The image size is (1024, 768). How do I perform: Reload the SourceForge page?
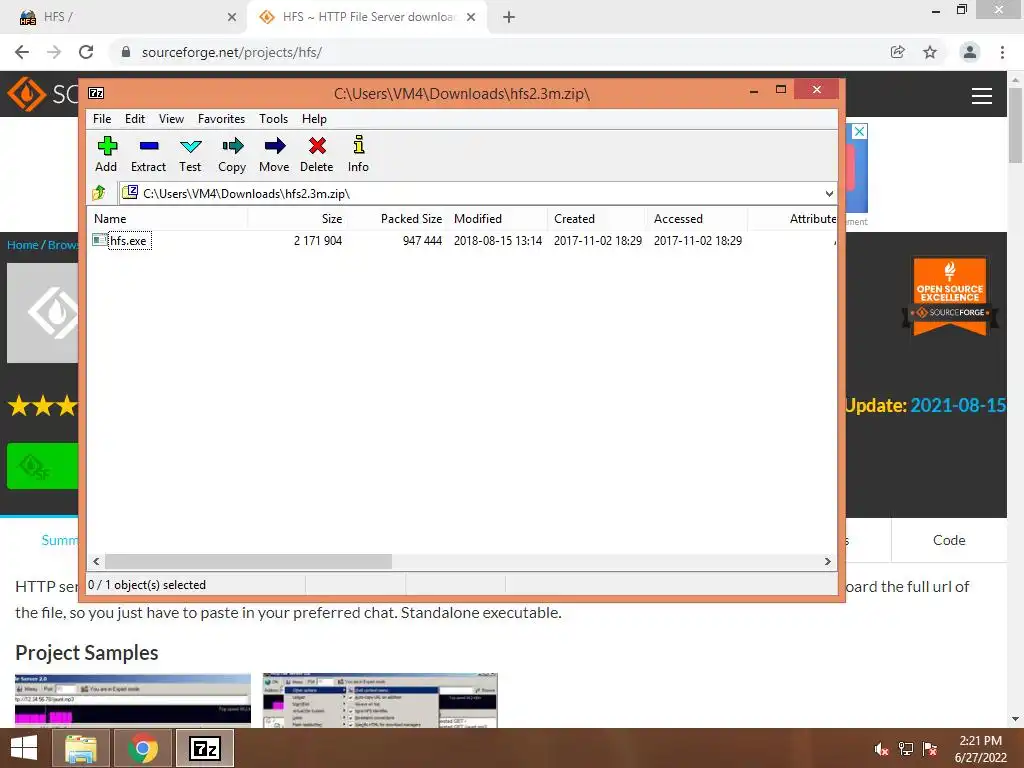tap(86, 52)
